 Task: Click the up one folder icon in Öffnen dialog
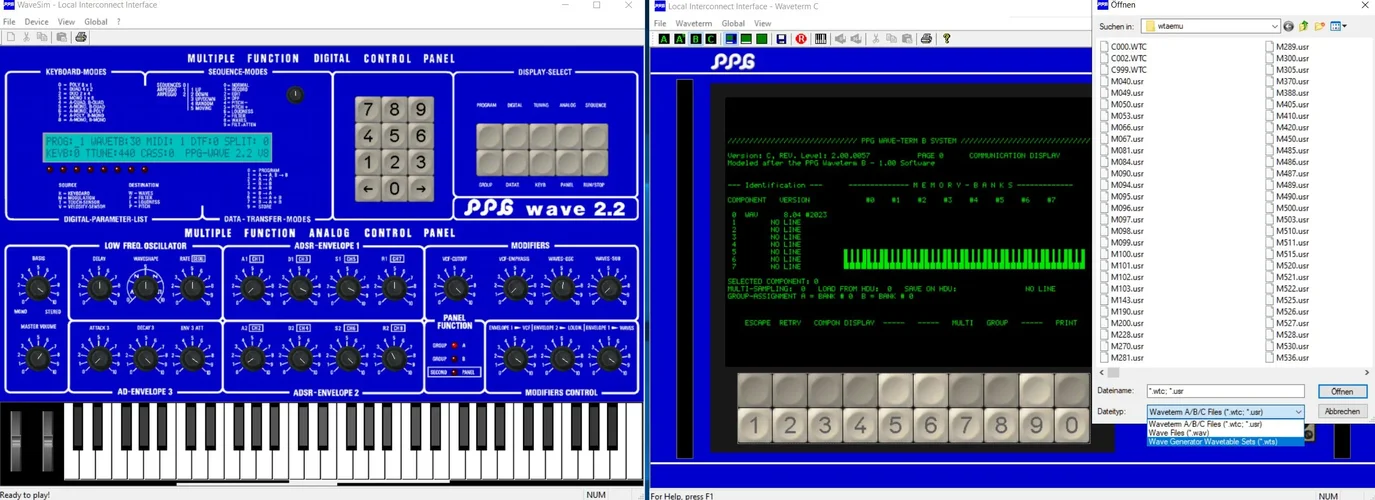(x=1304, y=26)
